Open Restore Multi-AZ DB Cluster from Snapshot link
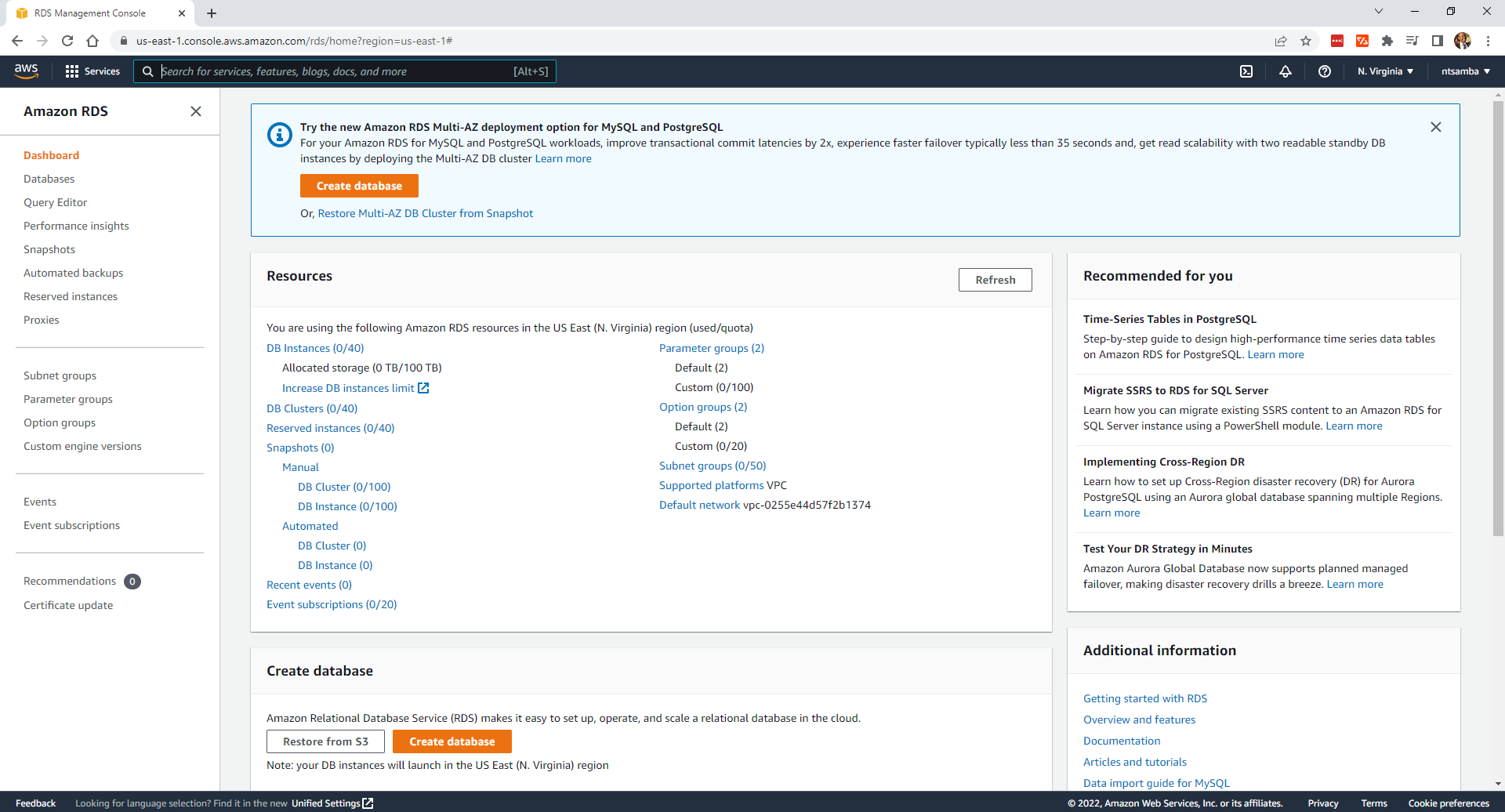This screenshot has height=812, width=1505. tap(425, 213)
